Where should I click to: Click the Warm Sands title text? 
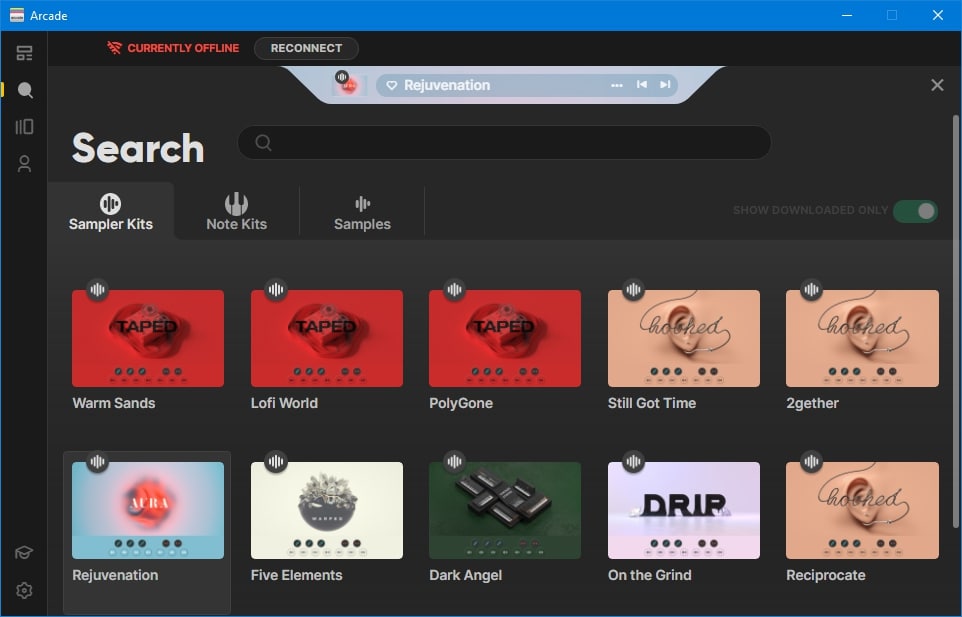pyautogui.click(x=114, y=403)
